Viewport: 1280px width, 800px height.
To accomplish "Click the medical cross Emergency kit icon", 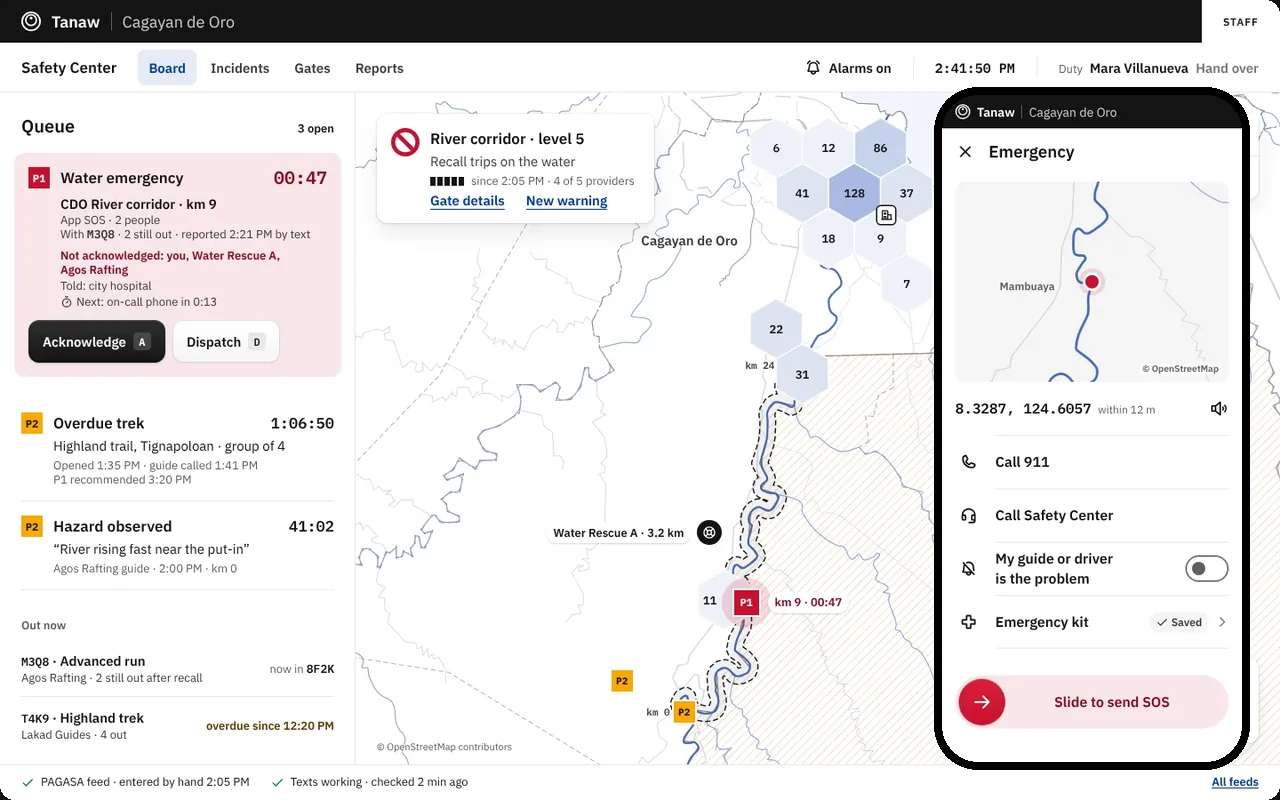I will [x=968, y=622].
